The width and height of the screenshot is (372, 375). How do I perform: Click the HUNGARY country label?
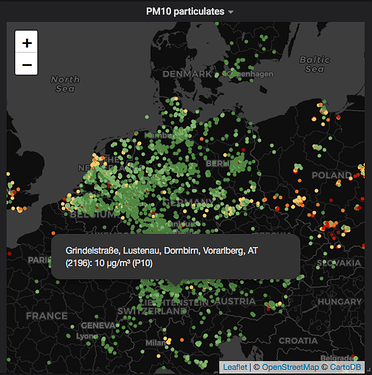tap(340, 302)
